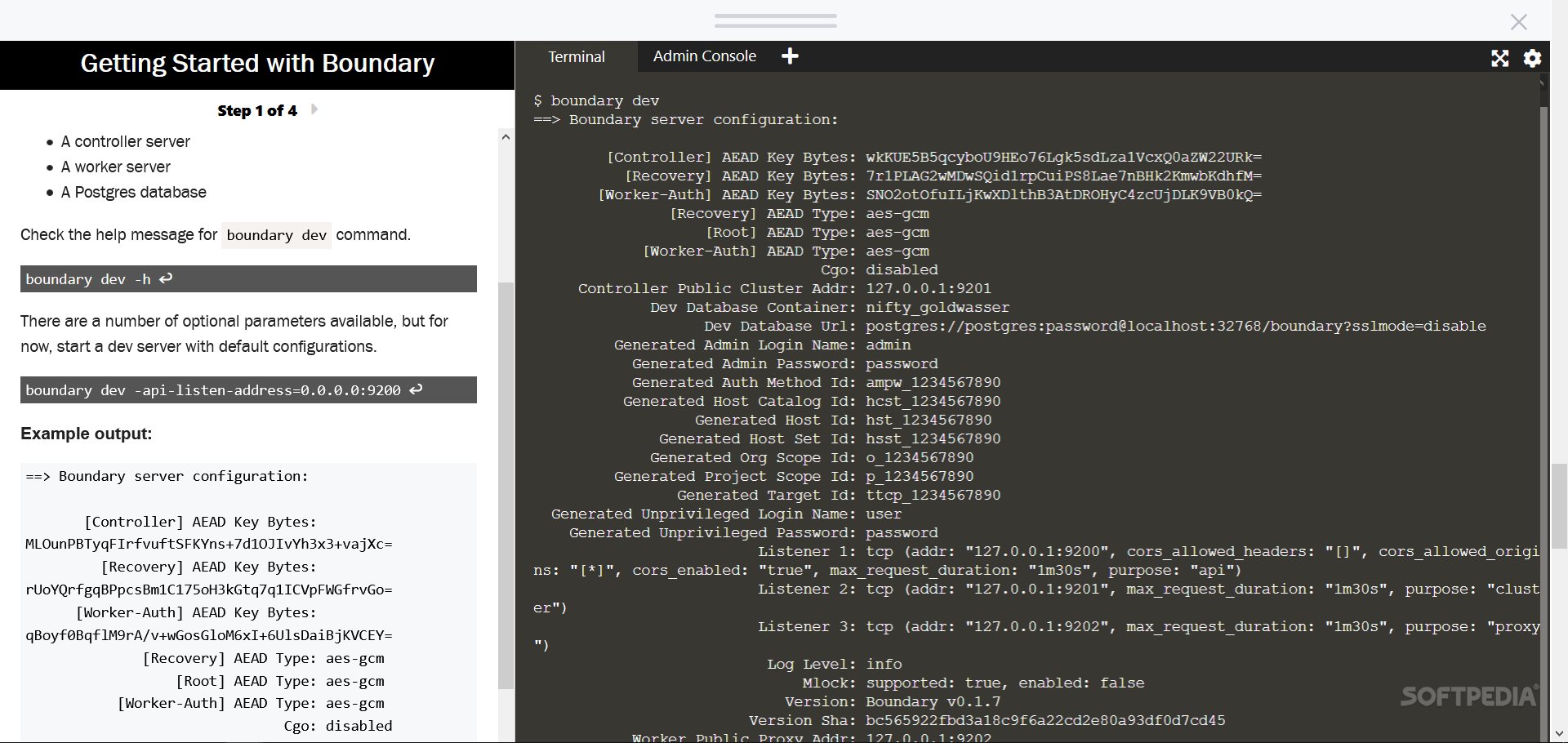Click the Version Sha value in terminal
The height and width of the screenshot is (743, 1568).
click(x=1045, y=720)
